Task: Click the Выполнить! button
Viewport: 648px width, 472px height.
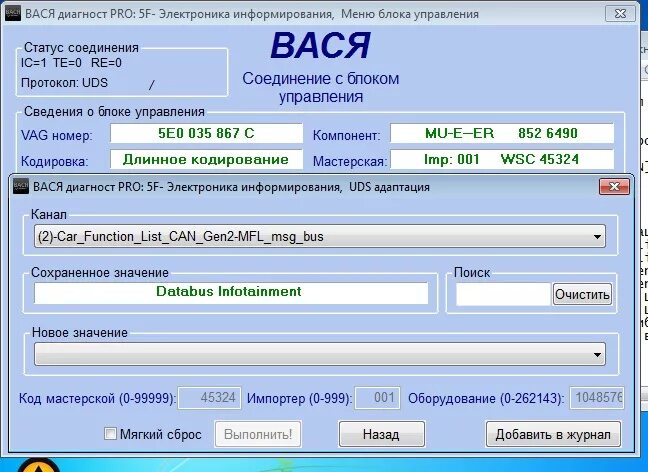Action: point(258,434)
